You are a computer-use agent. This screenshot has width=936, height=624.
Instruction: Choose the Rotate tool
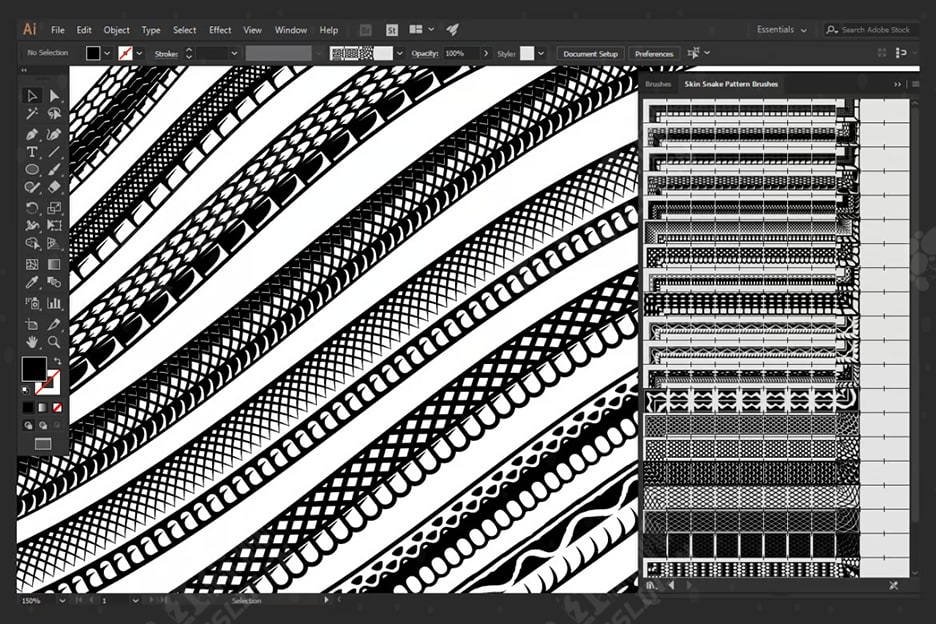pyautogui.click(x=32, y=208)
